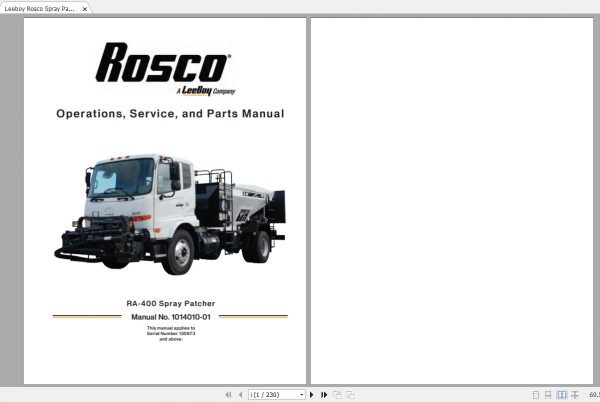600x402 pixels.
Task: Click the Manual No. 1014010-01 text
Action: [x=171, y=317]
